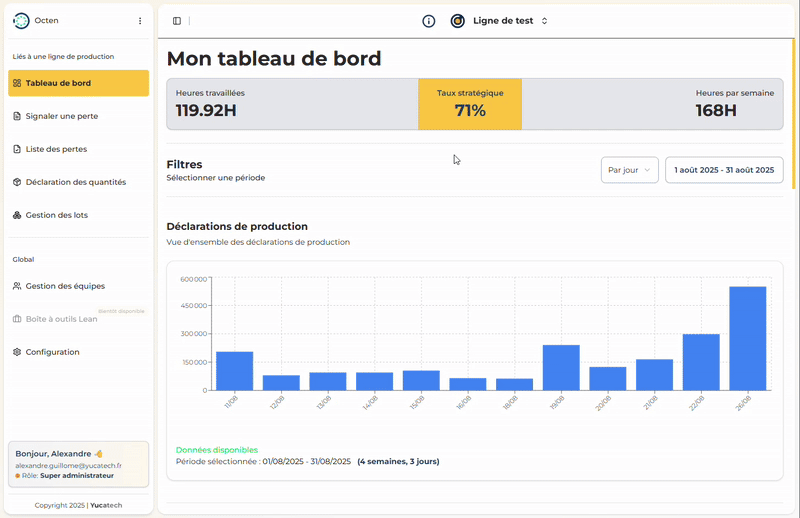Click the Gestion des lots icon

[17, 215]
